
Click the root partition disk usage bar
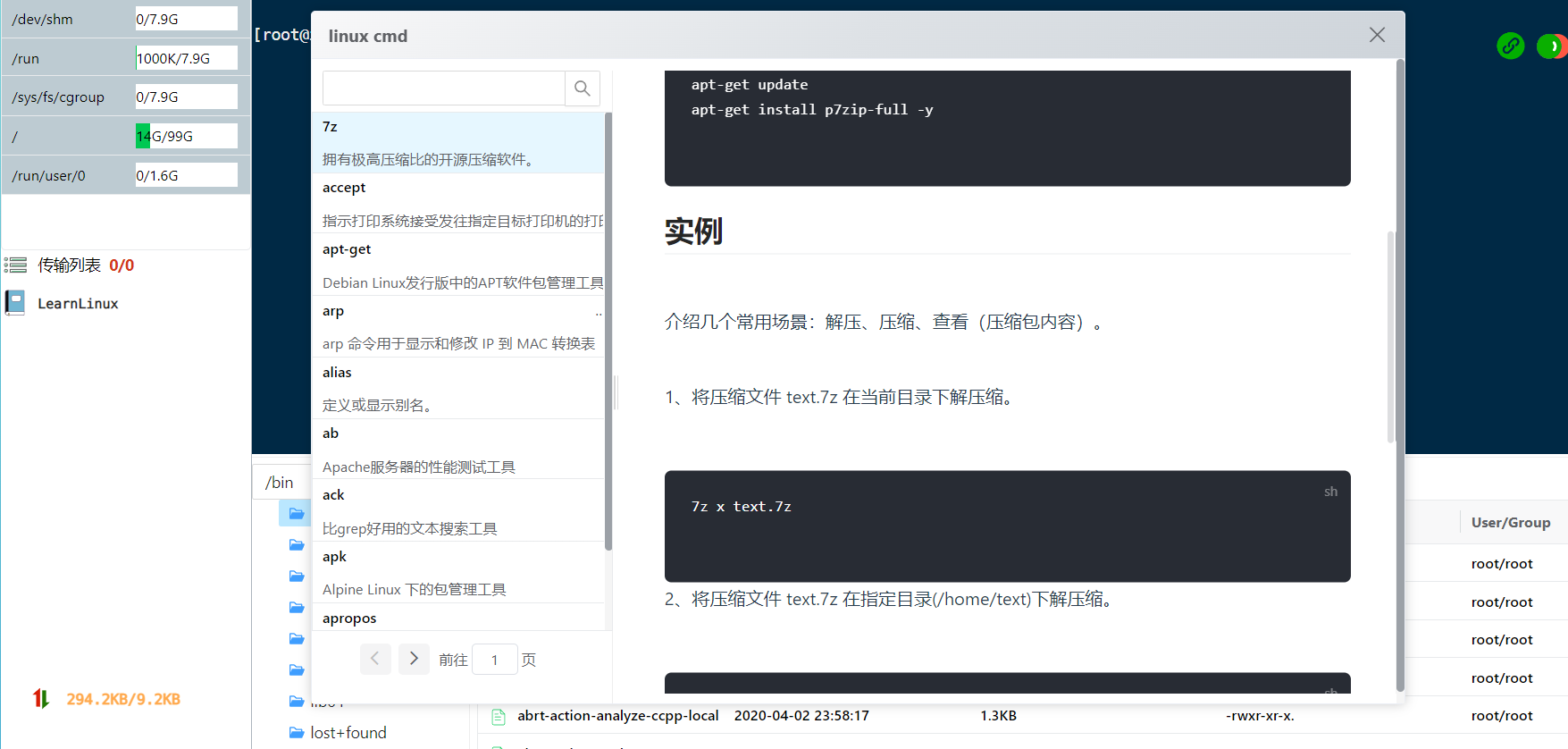click(186, 136)
